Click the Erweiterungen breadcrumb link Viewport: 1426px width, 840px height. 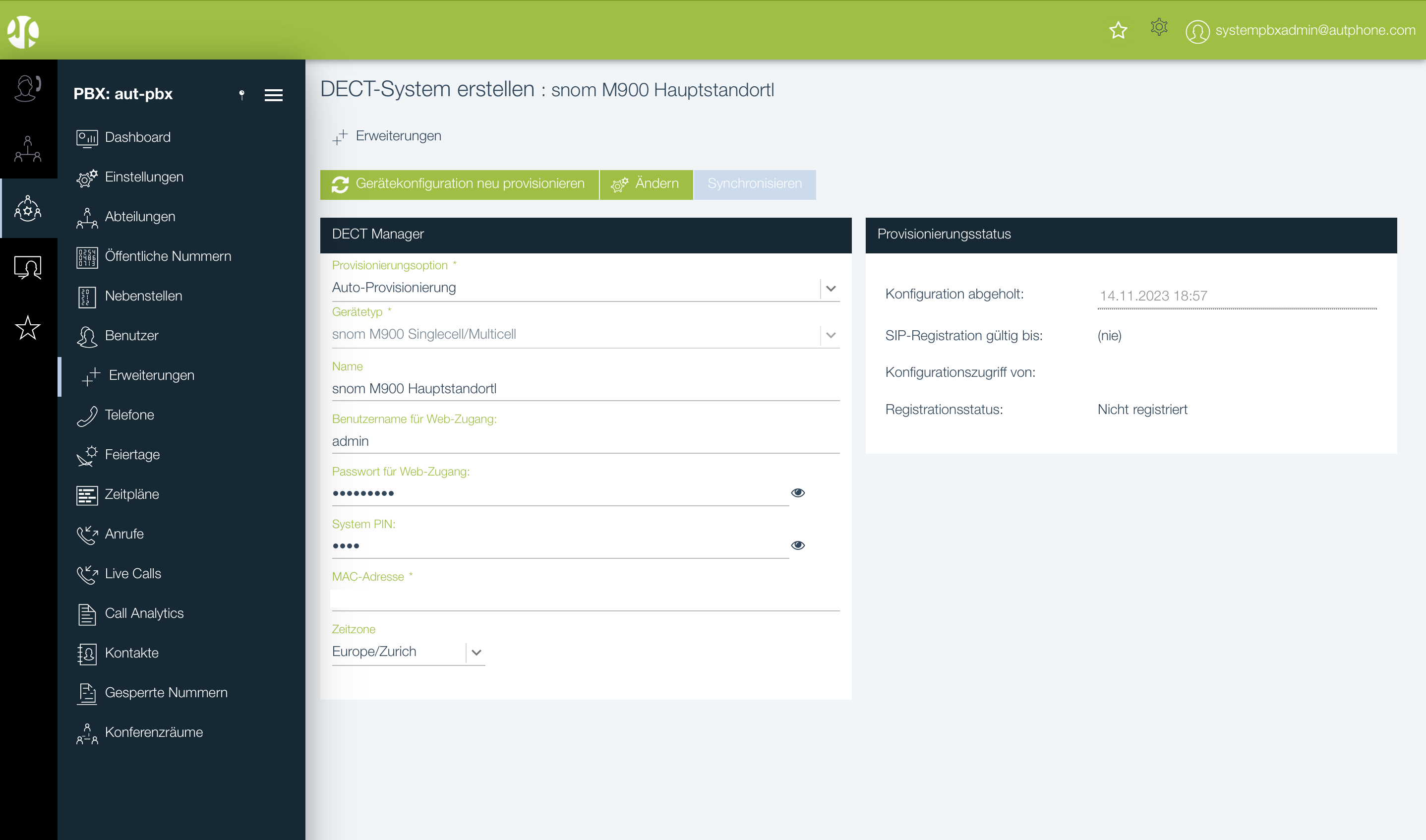click(398, 136)
